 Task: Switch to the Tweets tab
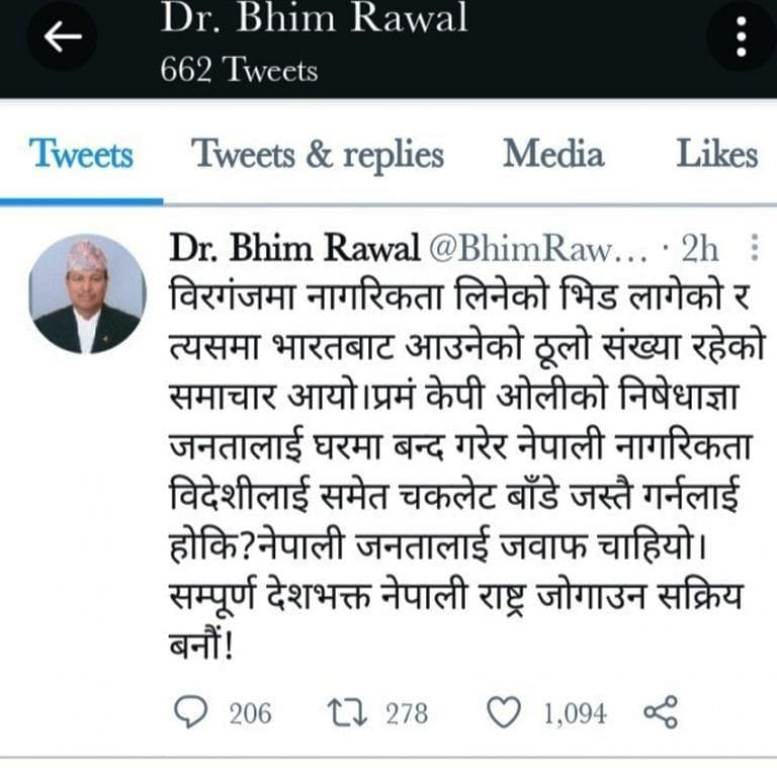click(81, 154)
